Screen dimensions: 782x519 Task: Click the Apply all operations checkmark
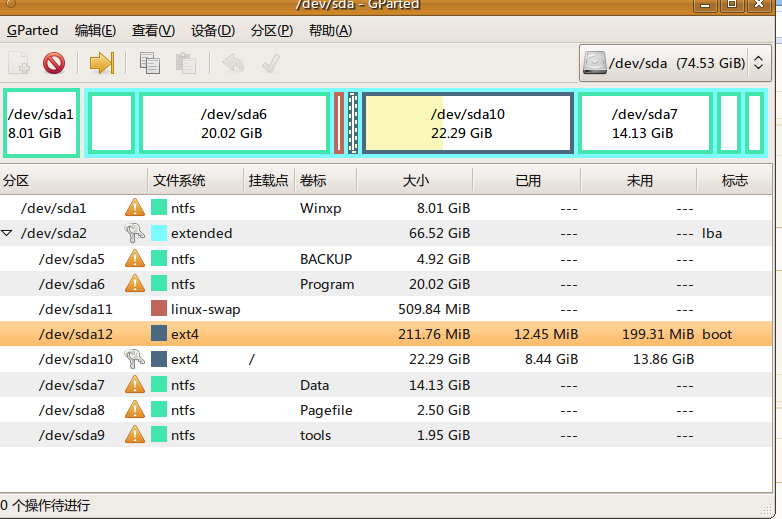point(271,63)
